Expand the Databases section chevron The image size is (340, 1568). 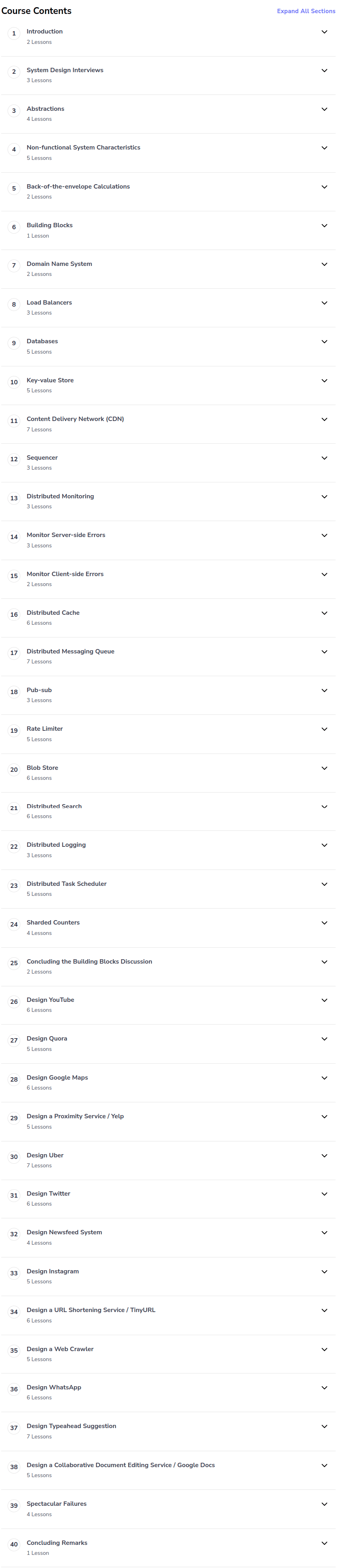[x=324, y=342]
